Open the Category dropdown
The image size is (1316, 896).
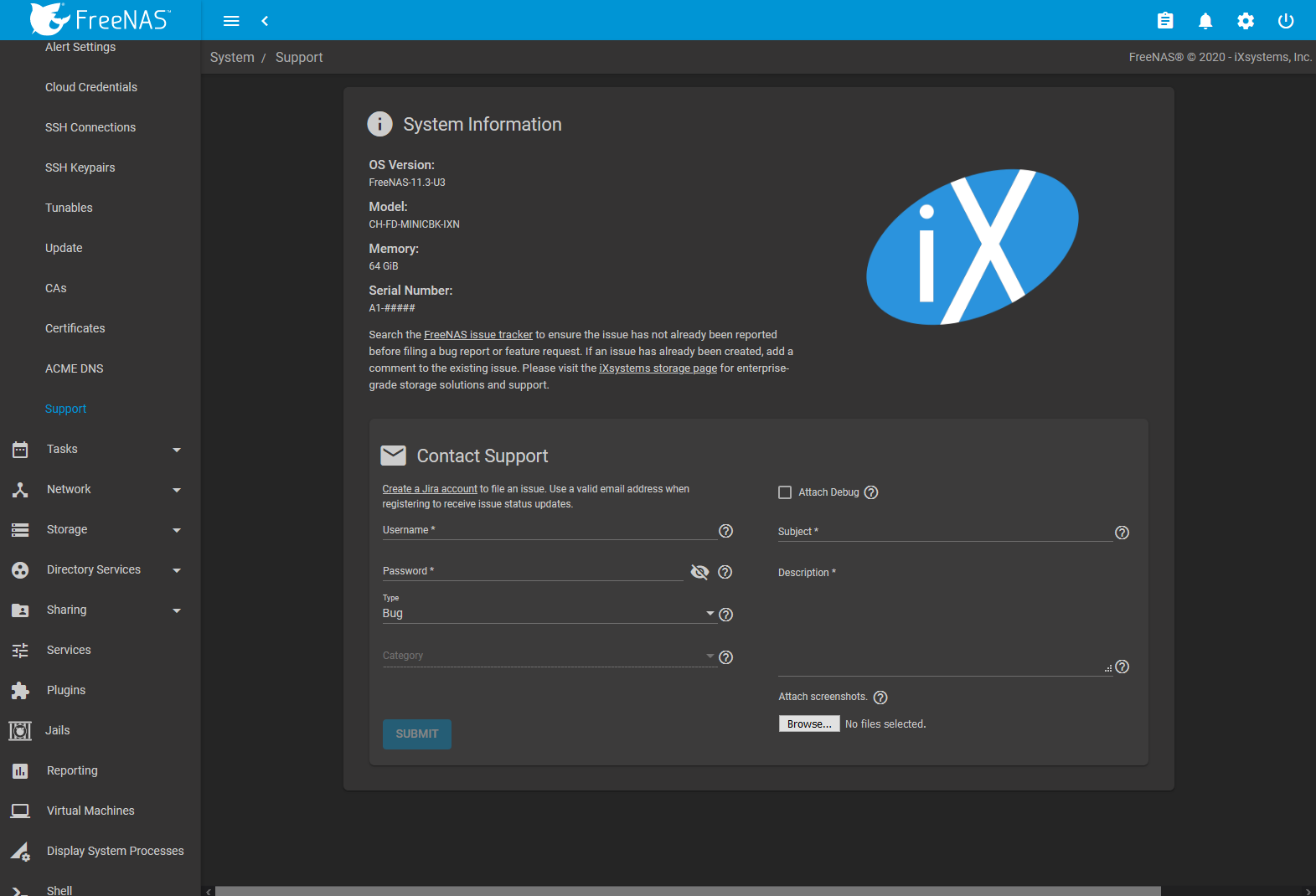tap(550, 656)
